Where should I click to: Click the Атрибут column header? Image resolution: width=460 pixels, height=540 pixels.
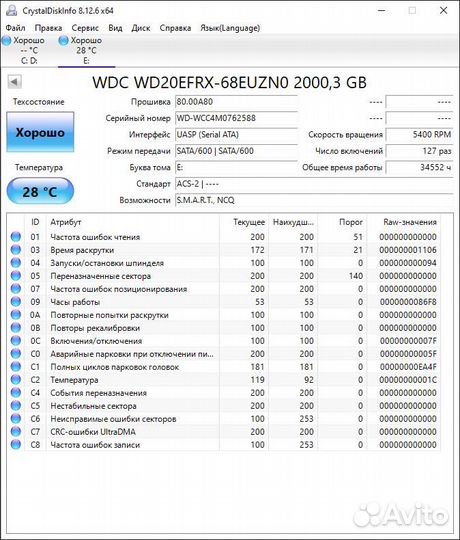click(x=66, y=222)
